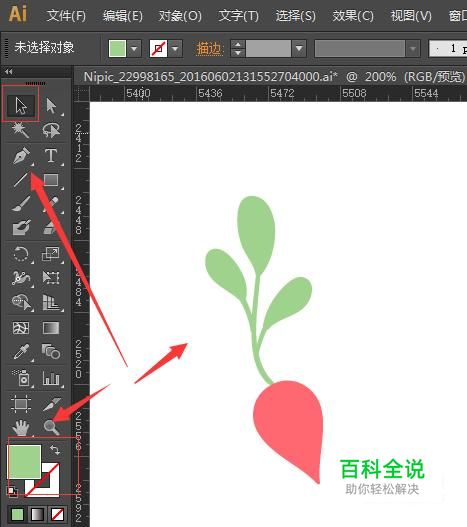Open the variable width profile dropdown
467x527 pixels.
(413, 49)
